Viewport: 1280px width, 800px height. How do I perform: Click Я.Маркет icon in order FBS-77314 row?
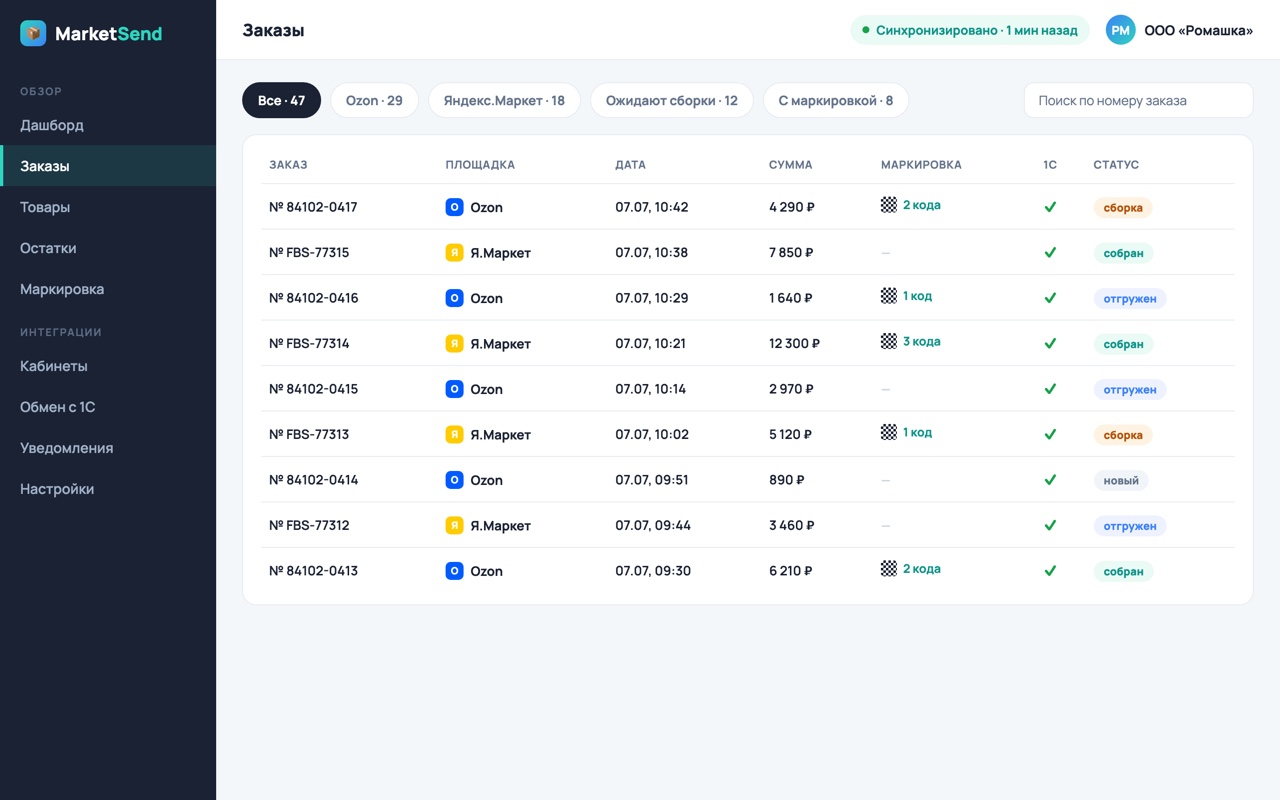point(454,344)
